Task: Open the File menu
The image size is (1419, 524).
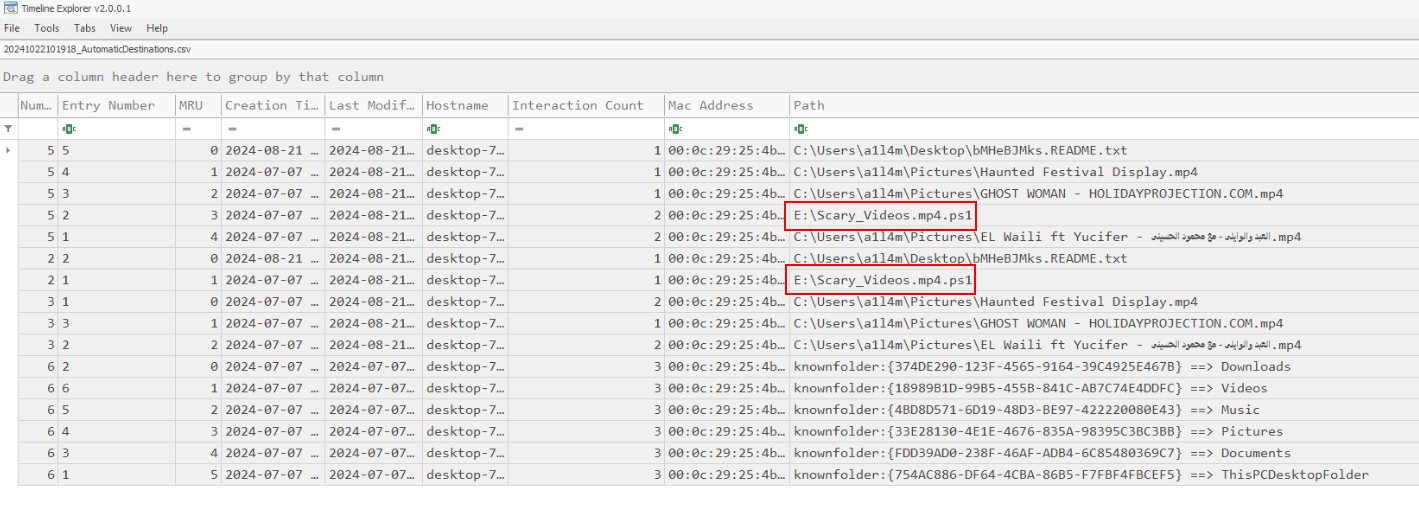Action: (x=12, y=28)
